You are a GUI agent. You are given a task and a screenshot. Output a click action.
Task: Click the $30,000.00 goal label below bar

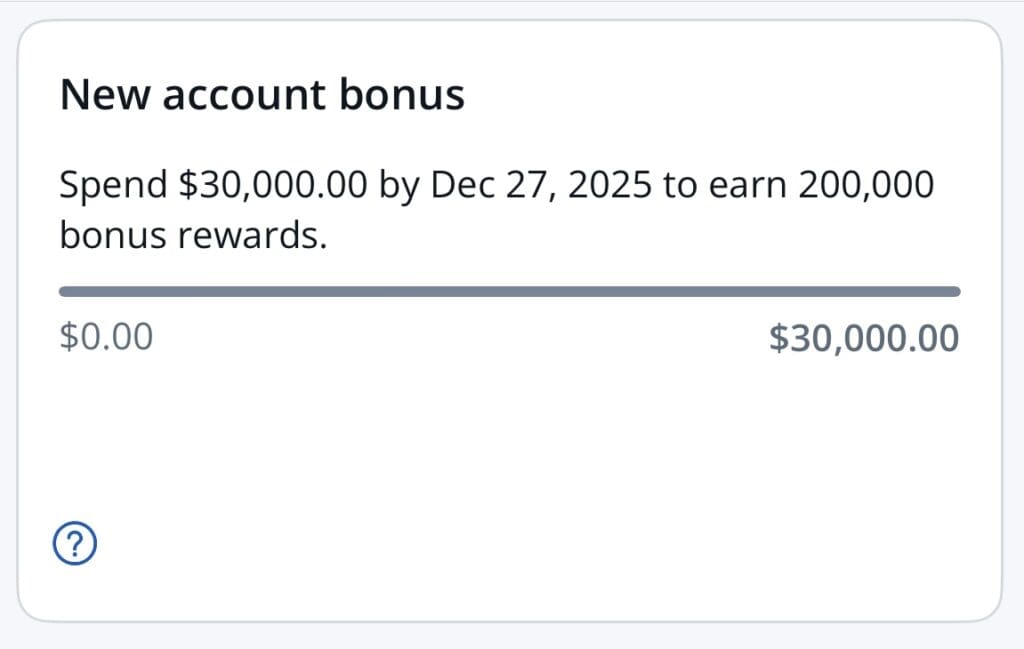tap(863, 338)
